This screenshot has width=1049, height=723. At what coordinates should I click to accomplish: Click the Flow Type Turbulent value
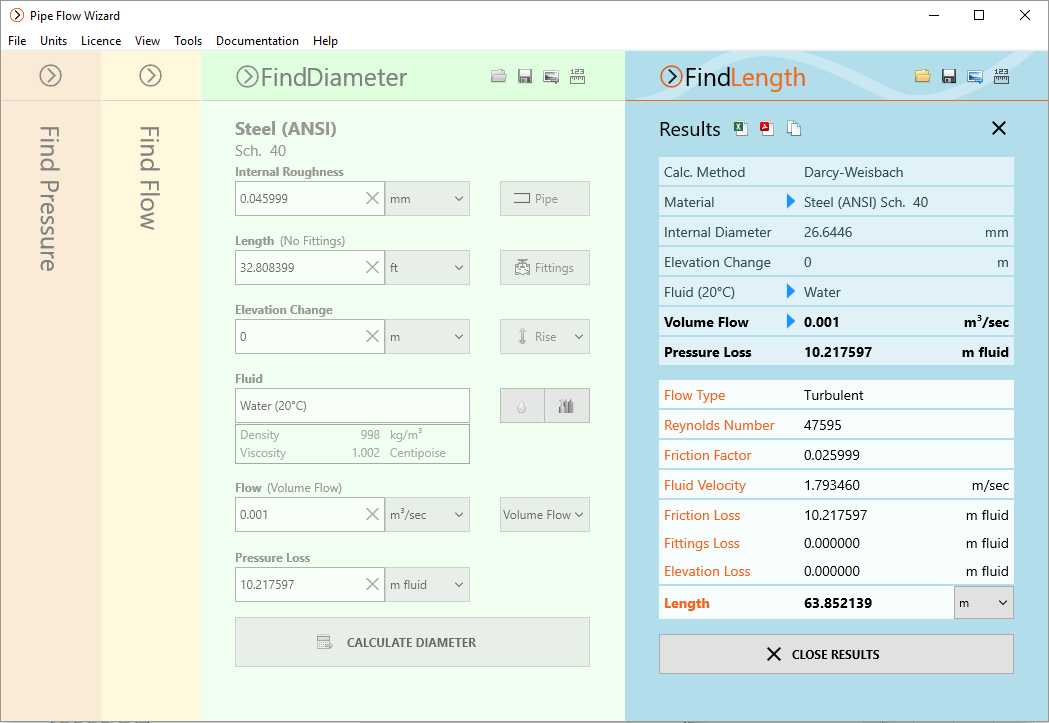pyautogui.click(x=834, y=395)
